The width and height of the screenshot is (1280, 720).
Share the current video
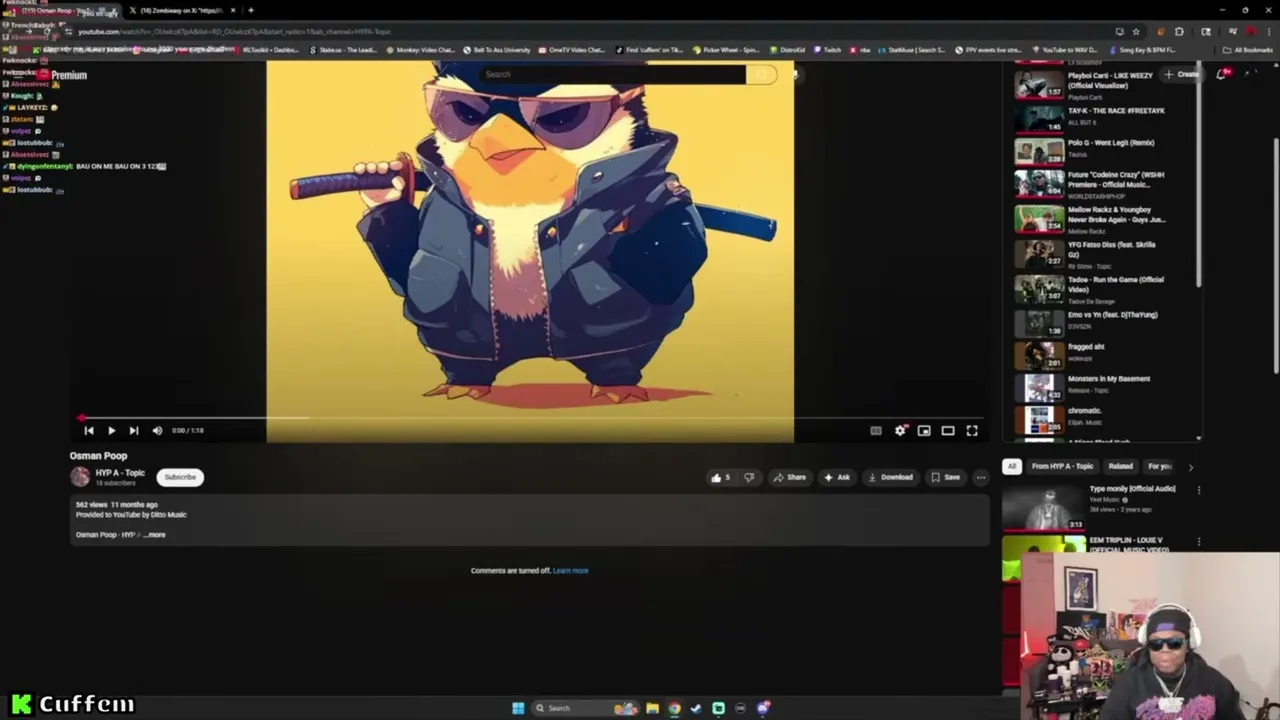coord(790,477)
